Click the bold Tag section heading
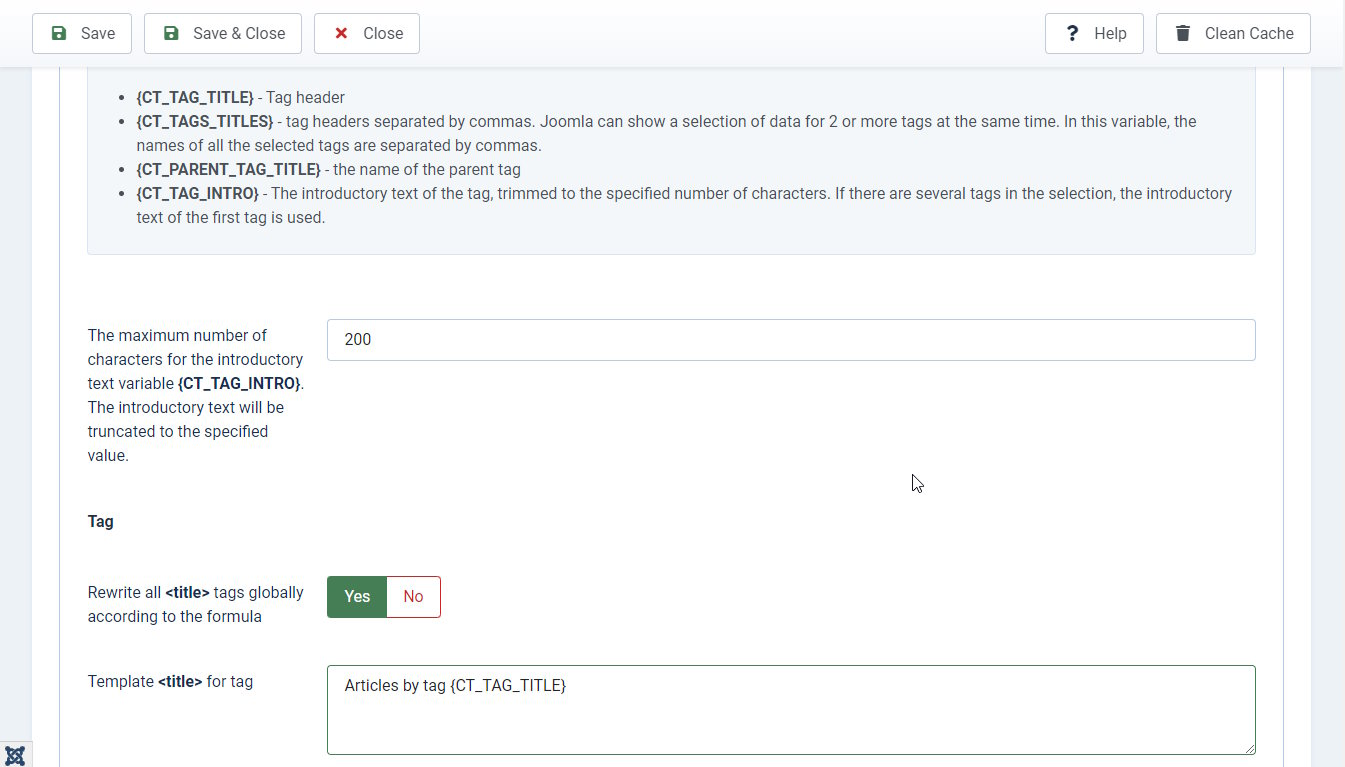Viewport: 1345px width, 767px height. [100, 522]
